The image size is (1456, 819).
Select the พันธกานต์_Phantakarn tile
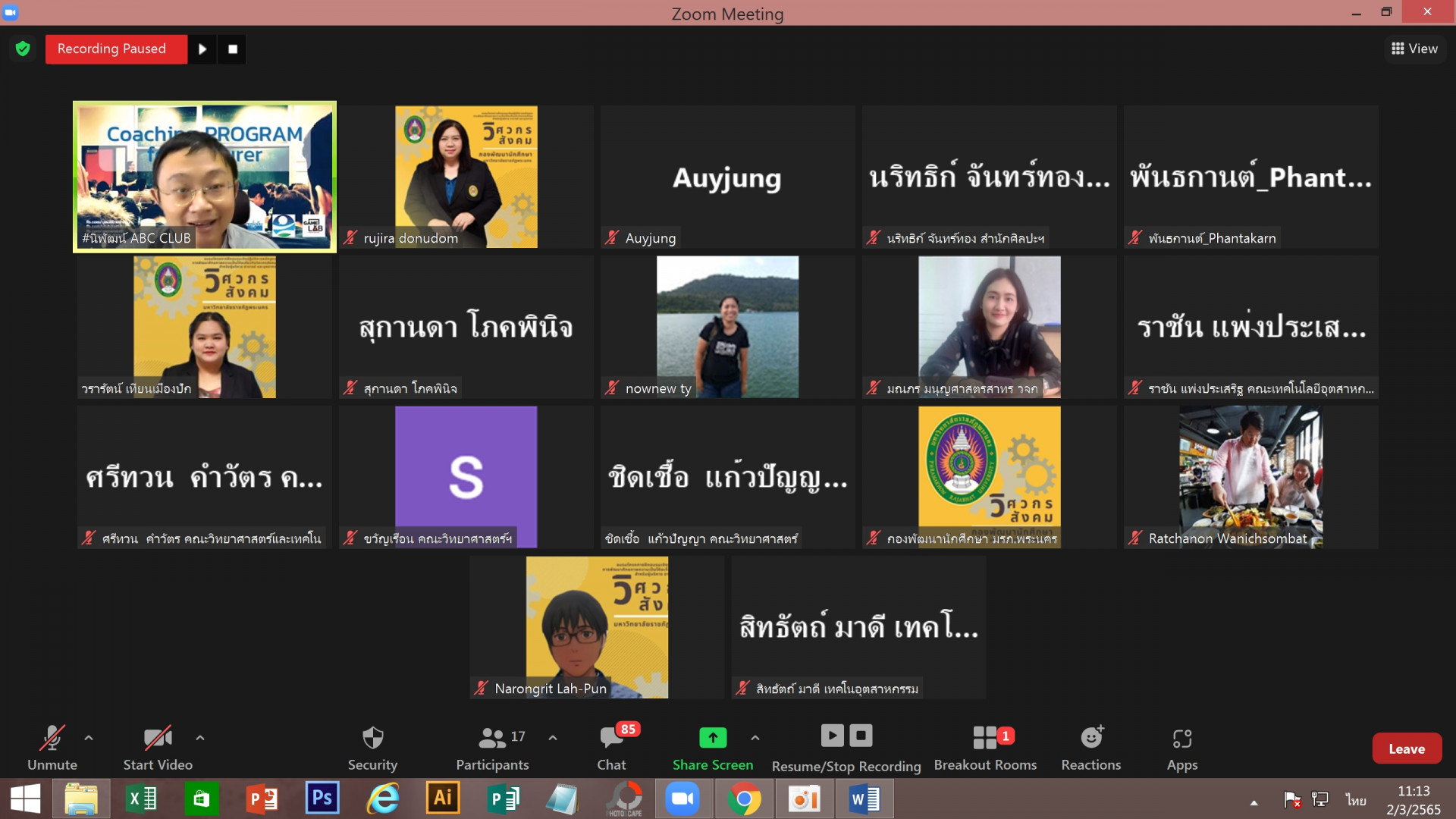pyautogui.click(x=1250, y=177)
